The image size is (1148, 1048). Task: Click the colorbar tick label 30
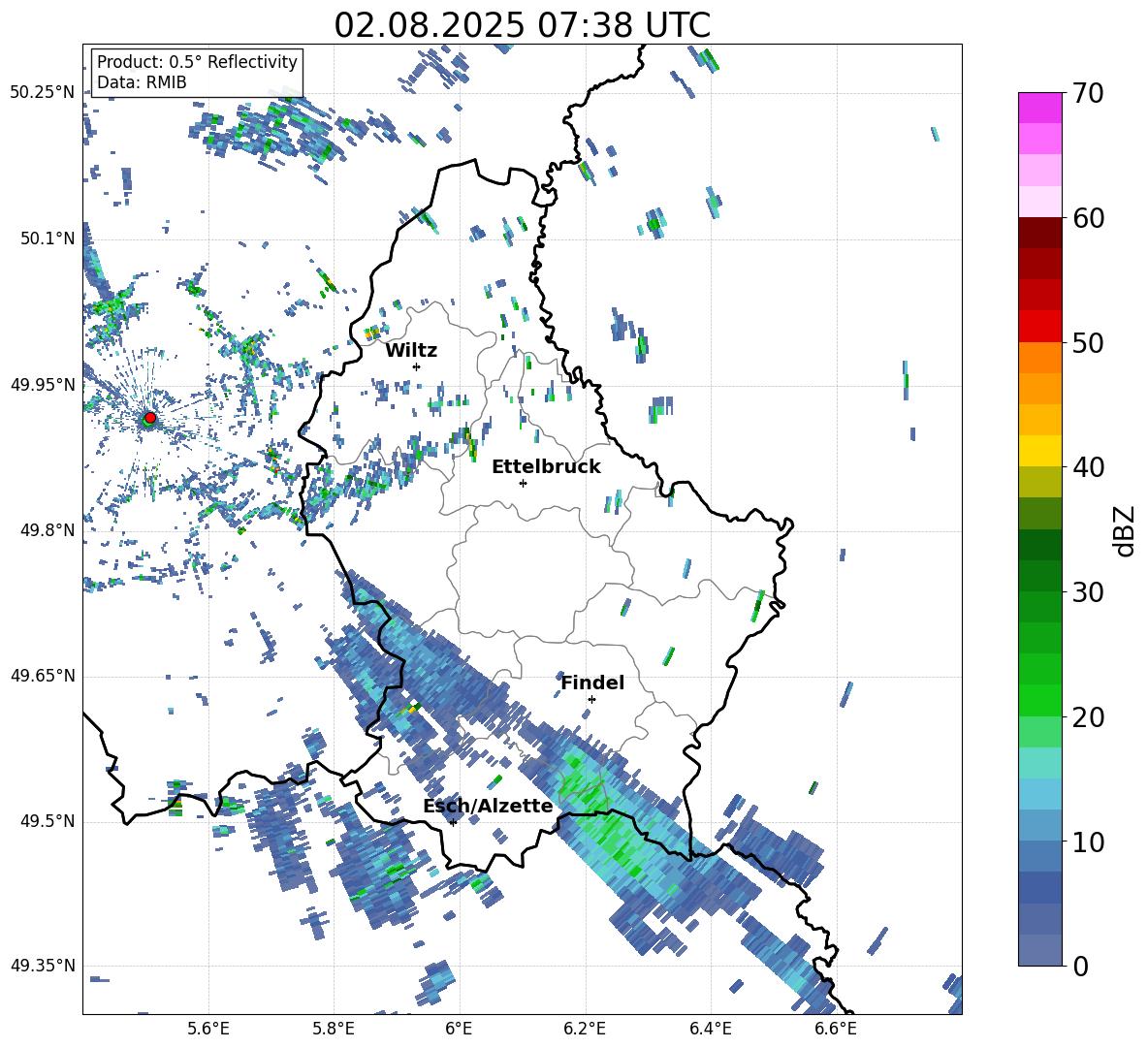pos(1088,592)
